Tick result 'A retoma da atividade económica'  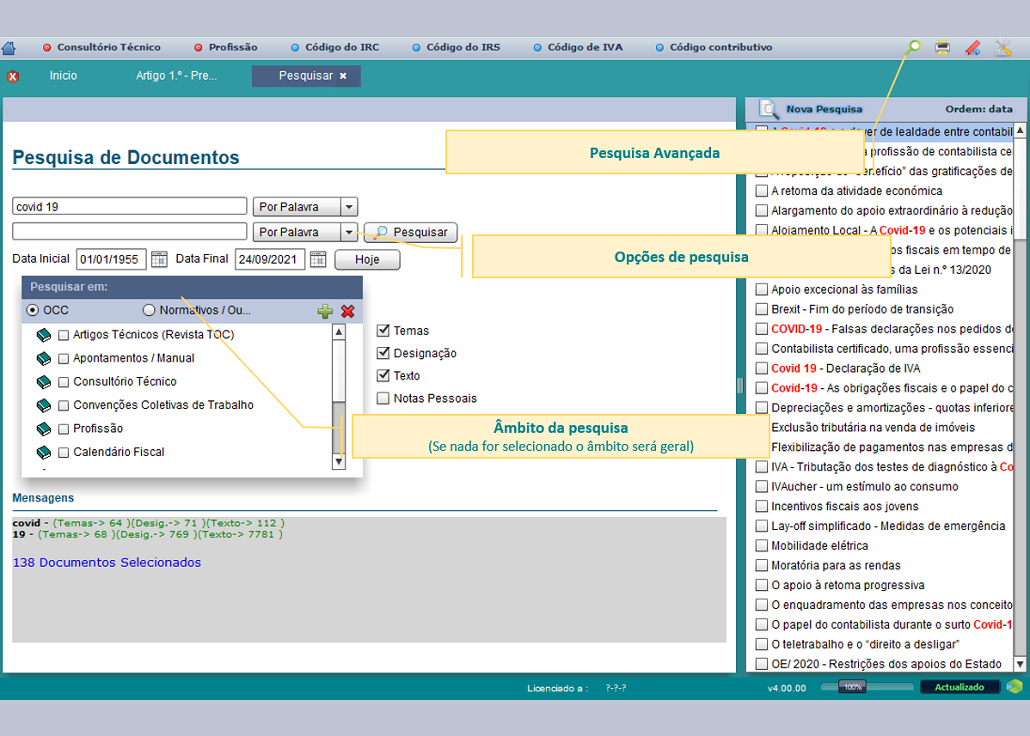[x=761, y=191]
